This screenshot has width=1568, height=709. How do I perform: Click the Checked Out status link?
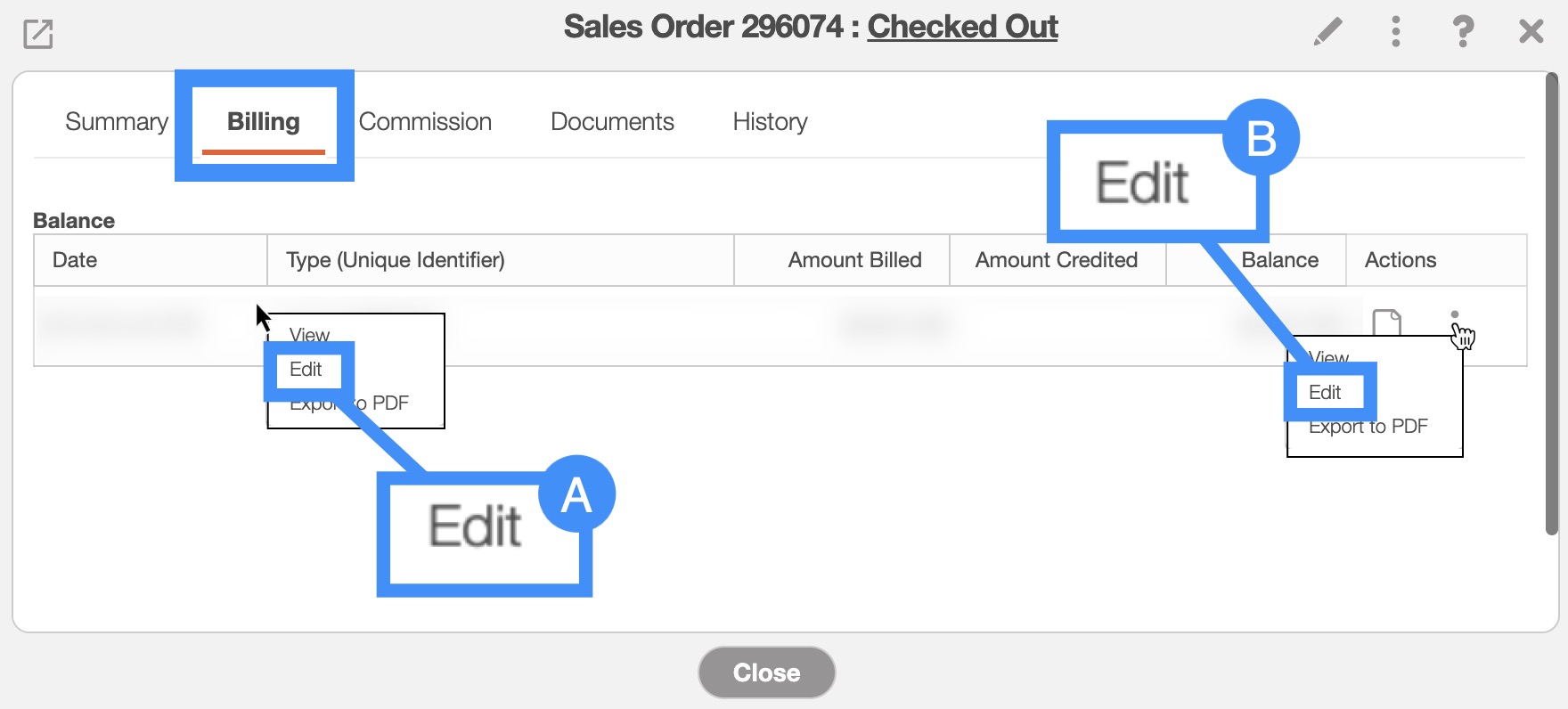(962, 27)
